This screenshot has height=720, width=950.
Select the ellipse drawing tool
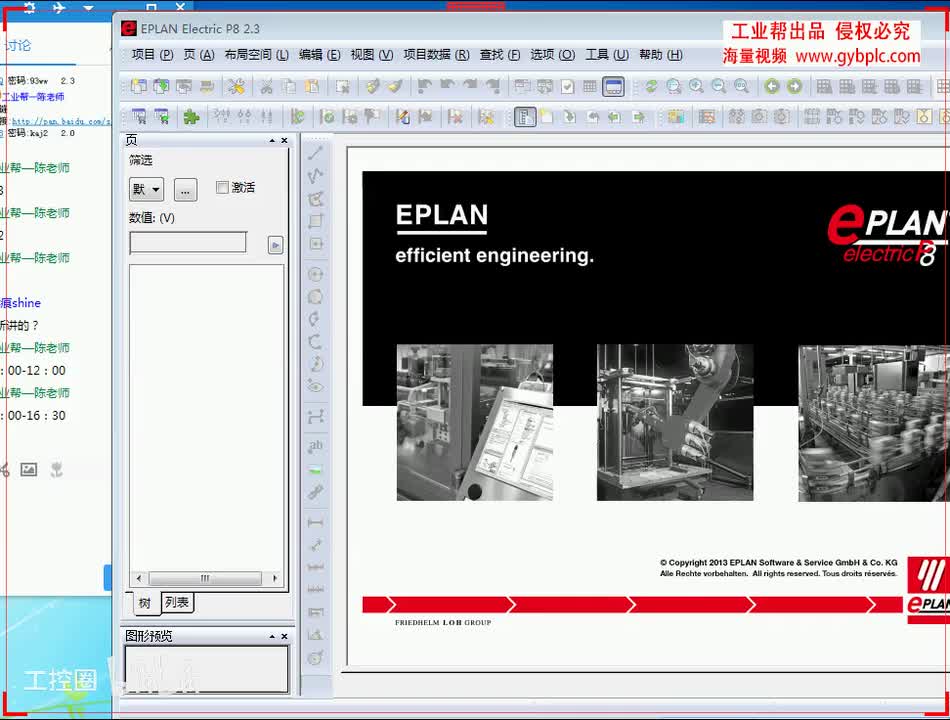pyautogui.click(x=315, y=385)
